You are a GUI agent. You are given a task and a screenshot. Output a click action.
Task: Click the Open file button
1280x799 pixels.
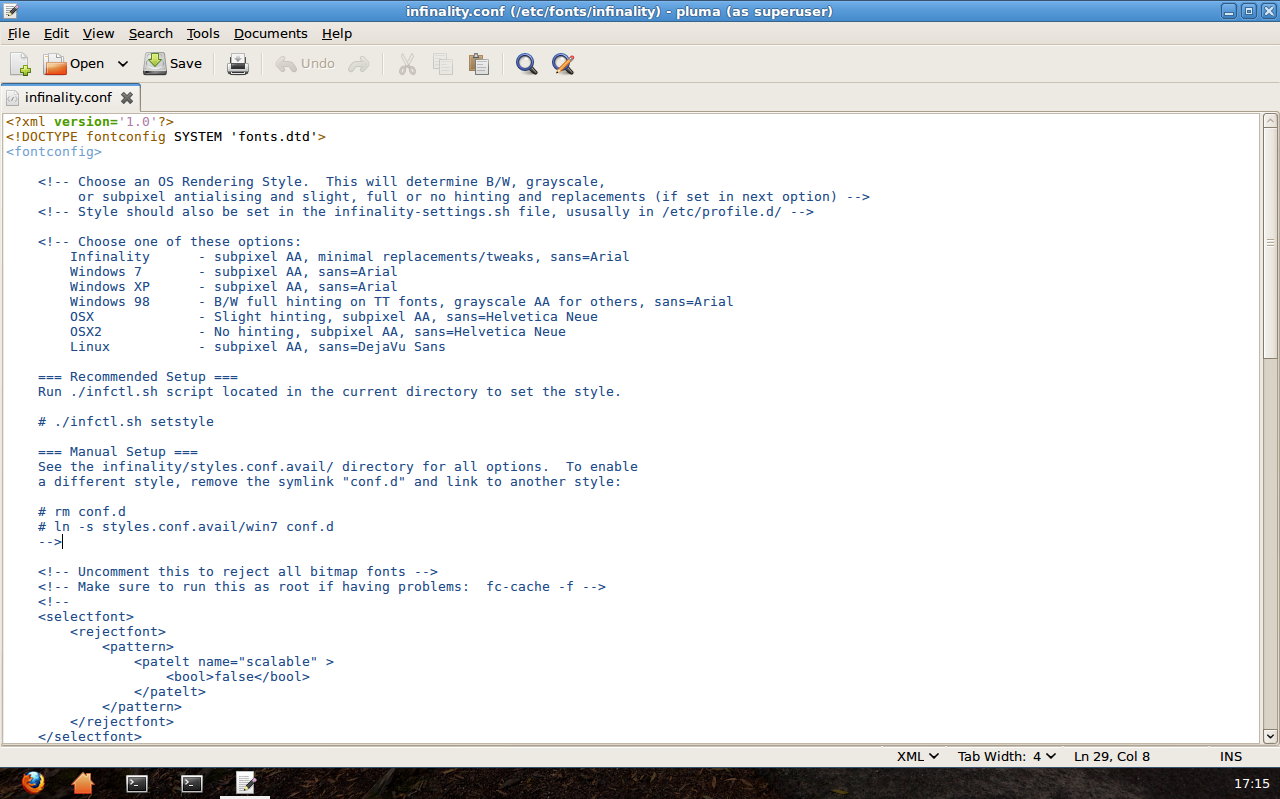point(74,64)
